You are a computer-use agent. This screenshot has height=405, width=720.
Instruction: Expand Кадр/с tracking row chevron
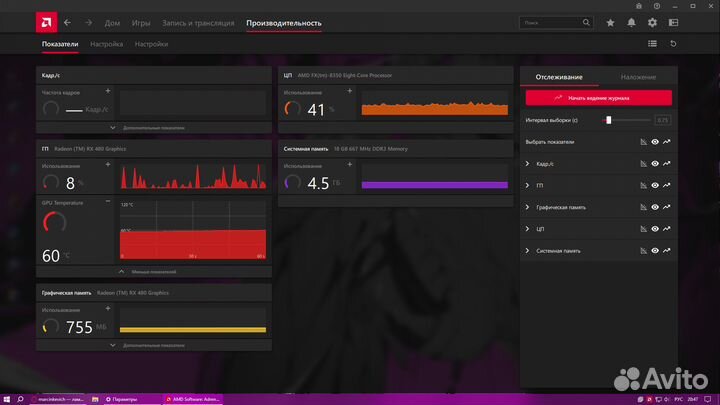click(x=527, y=163)
